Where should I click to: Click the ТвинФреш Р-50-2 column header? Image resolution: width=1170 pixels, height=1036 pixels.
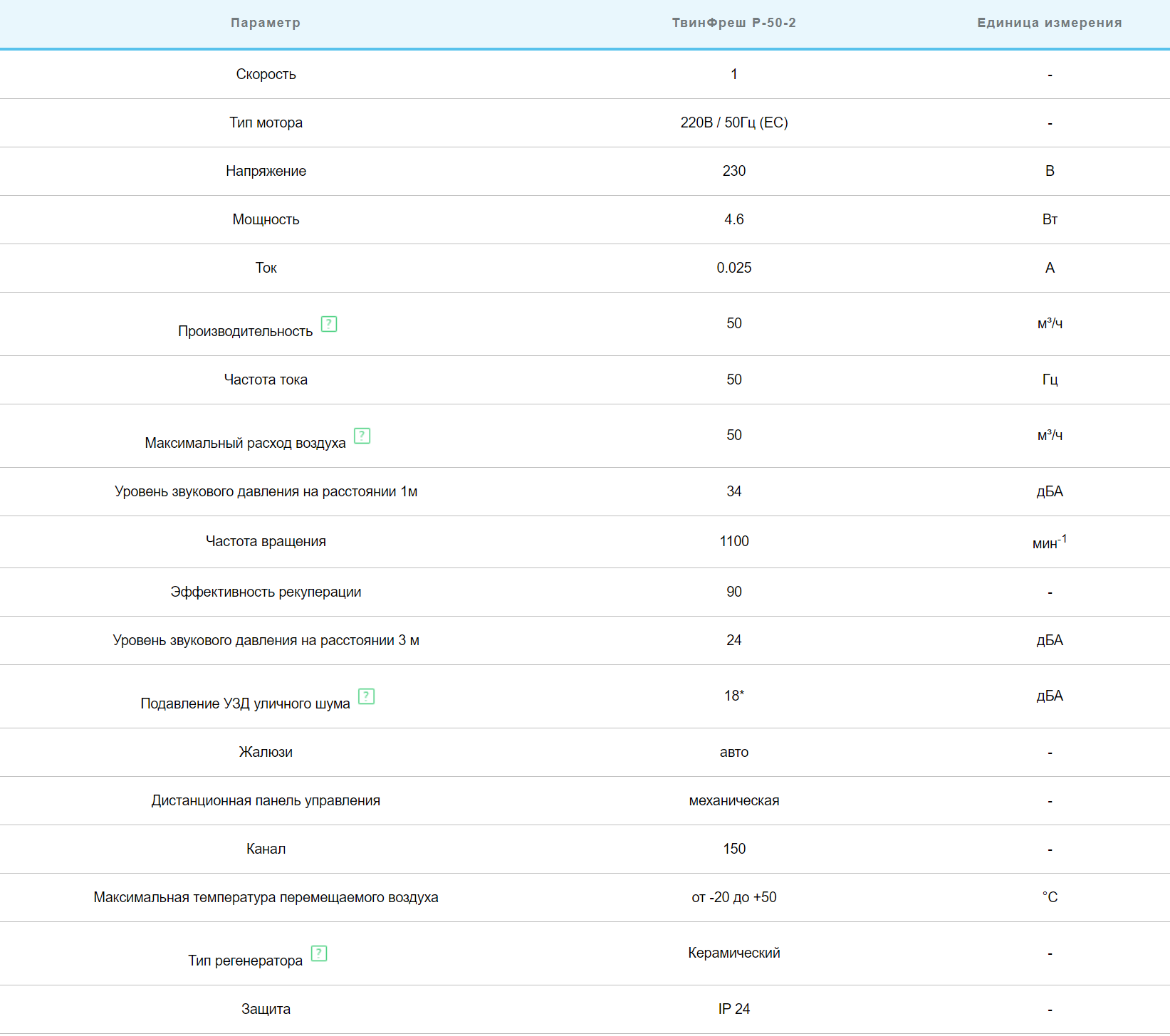pyautogui.click(x=734, y=23)
